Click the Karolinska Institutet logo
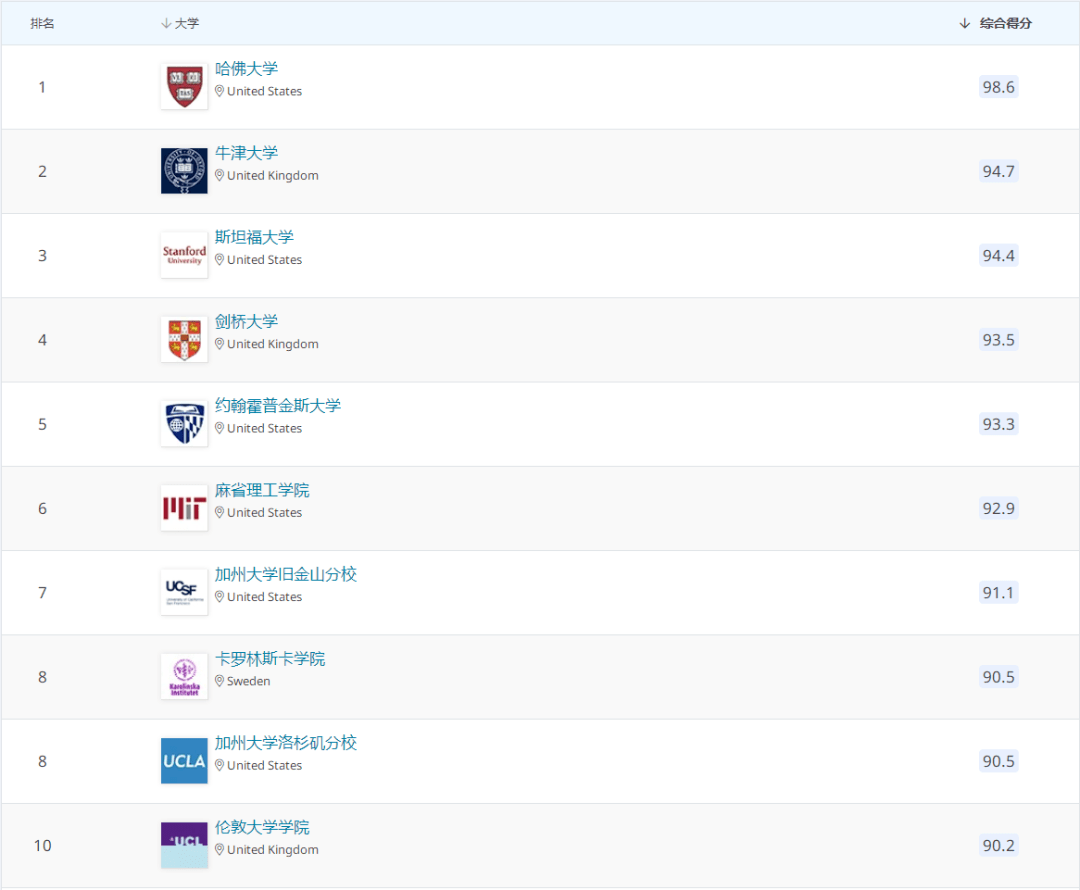This screenshot has width=1080, height=890. (x=184, y=676)
